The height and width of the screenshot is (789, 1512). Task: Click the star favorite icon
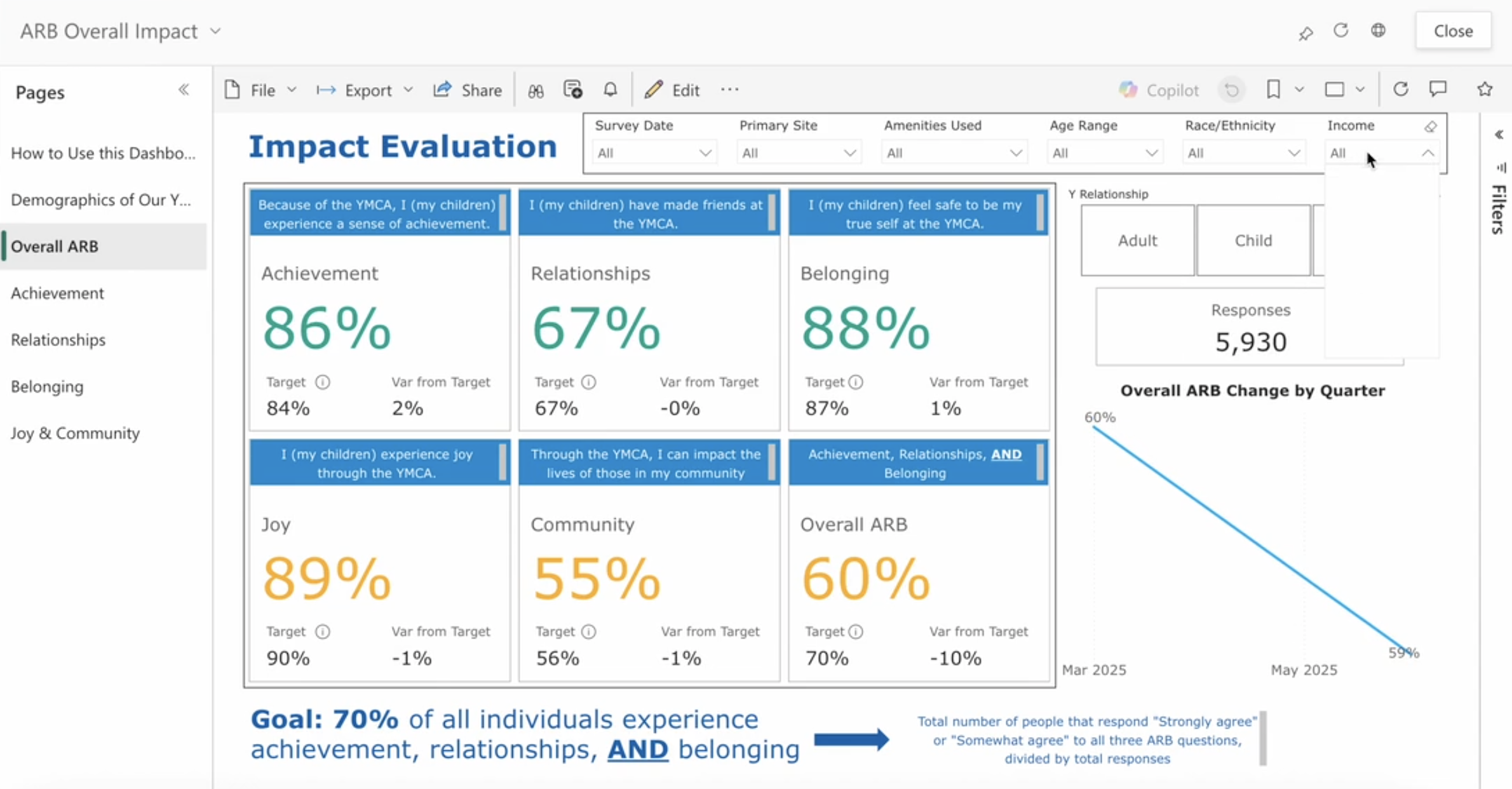coord(1485,90)
